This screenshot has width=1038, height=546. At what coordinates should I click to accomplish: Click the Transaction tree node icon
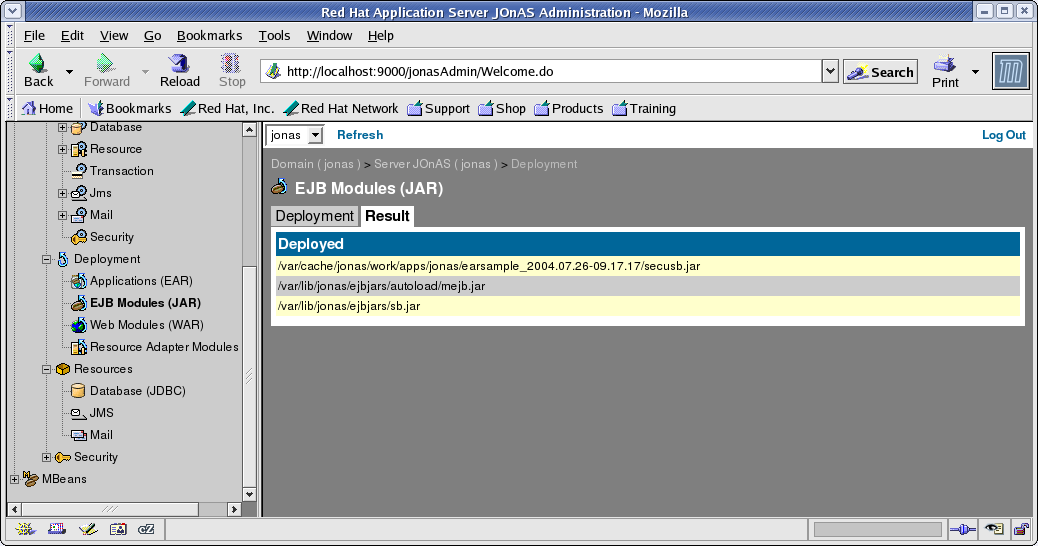79,171
